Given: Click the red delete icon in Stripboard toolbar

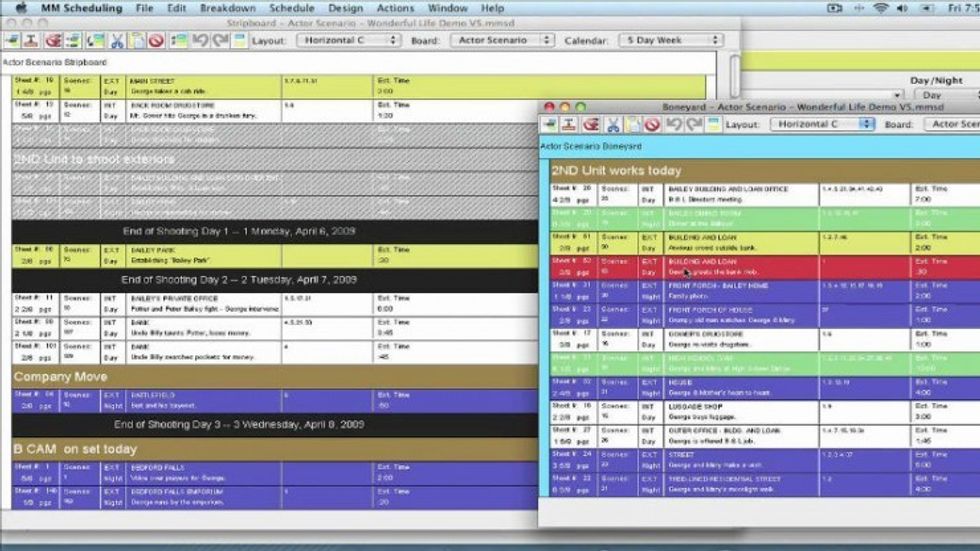Looking at the screenshot, I should (156, 41).
